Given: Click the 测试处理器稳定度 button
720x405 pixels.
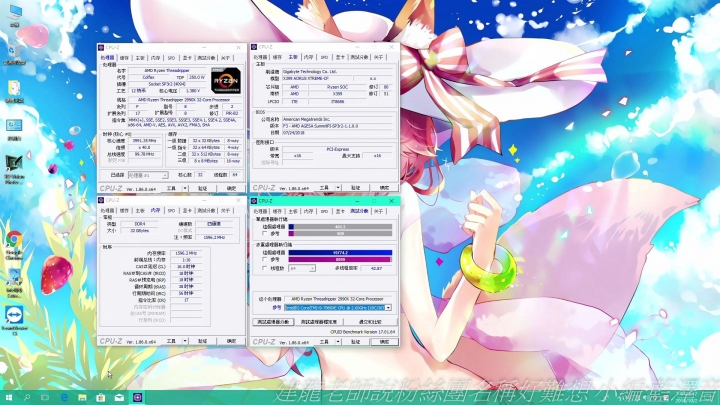Looking at the screenshot, I should tap(319, 322).
